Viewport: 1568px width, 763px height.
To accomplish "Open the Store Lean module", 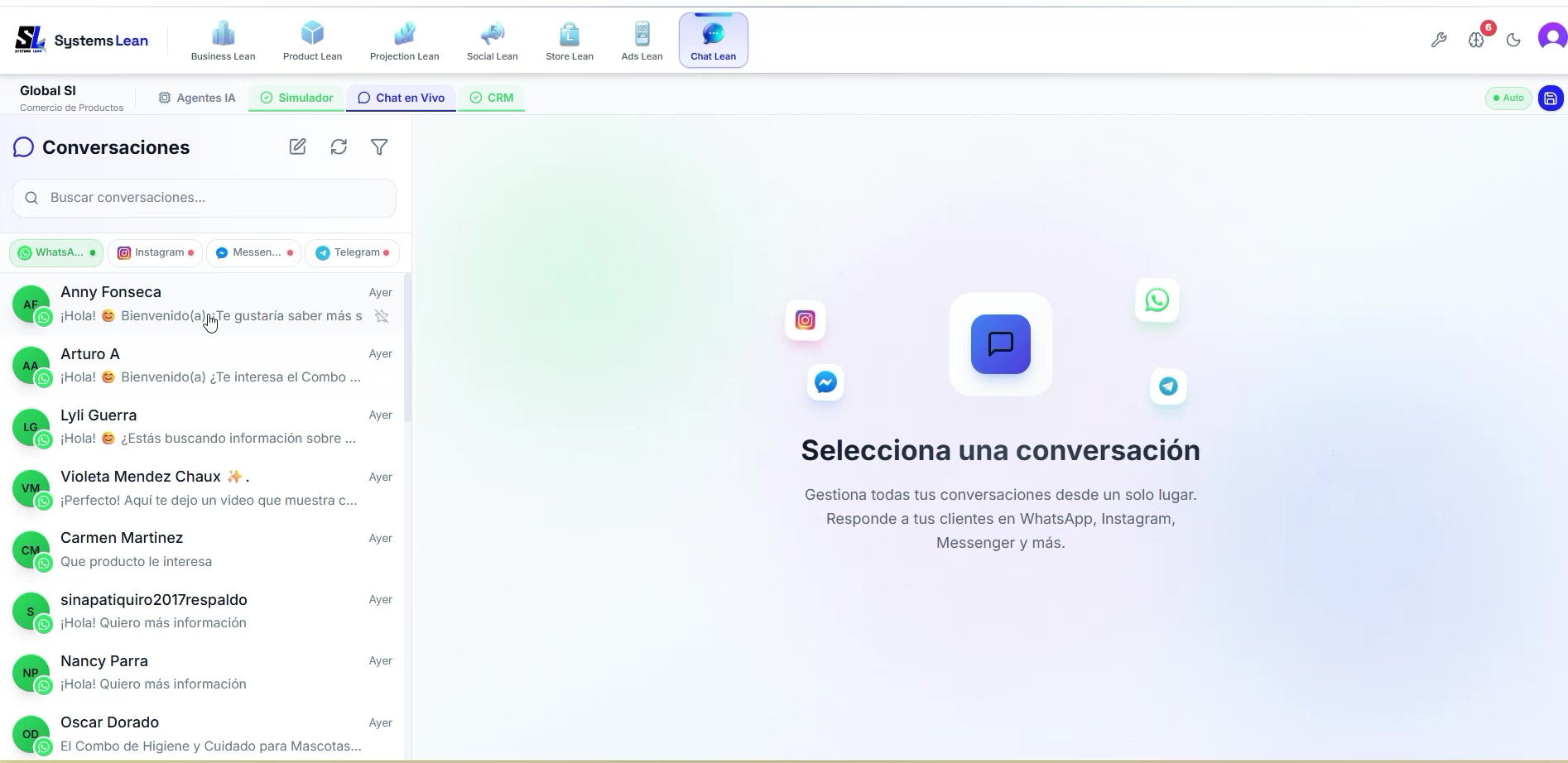I will point(569,41).
